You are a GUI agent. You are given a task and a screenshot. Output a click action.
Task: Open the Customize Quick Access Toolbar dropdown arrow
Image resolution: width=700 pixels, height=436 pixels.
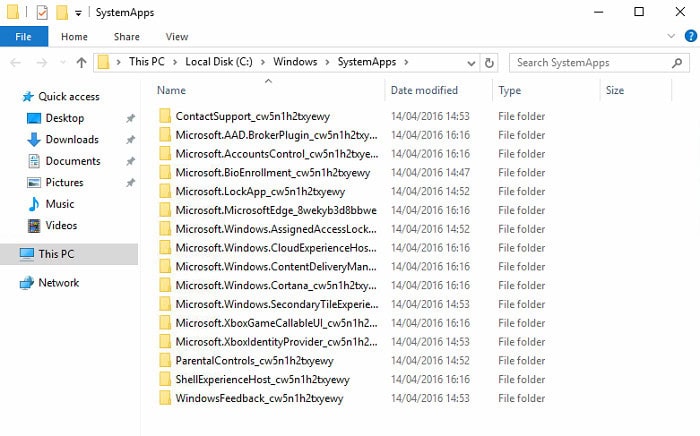click(78, 13)
